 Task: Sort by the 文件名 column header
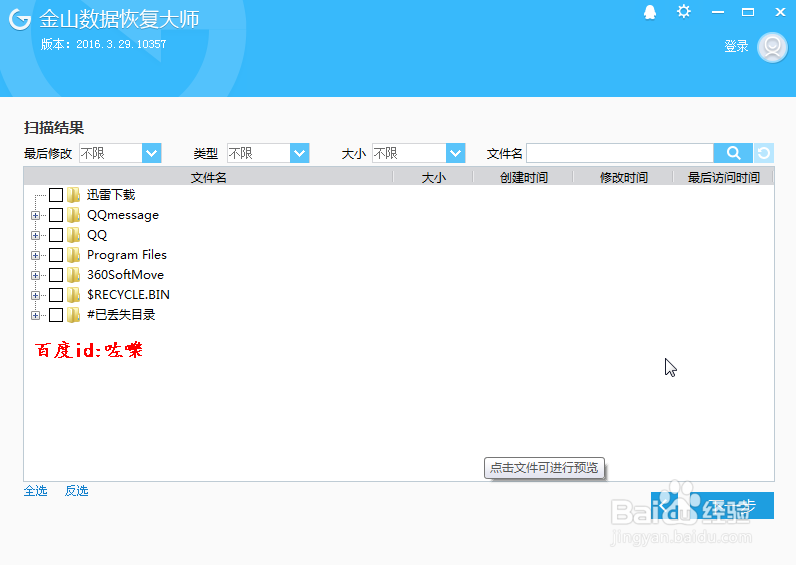208,177
